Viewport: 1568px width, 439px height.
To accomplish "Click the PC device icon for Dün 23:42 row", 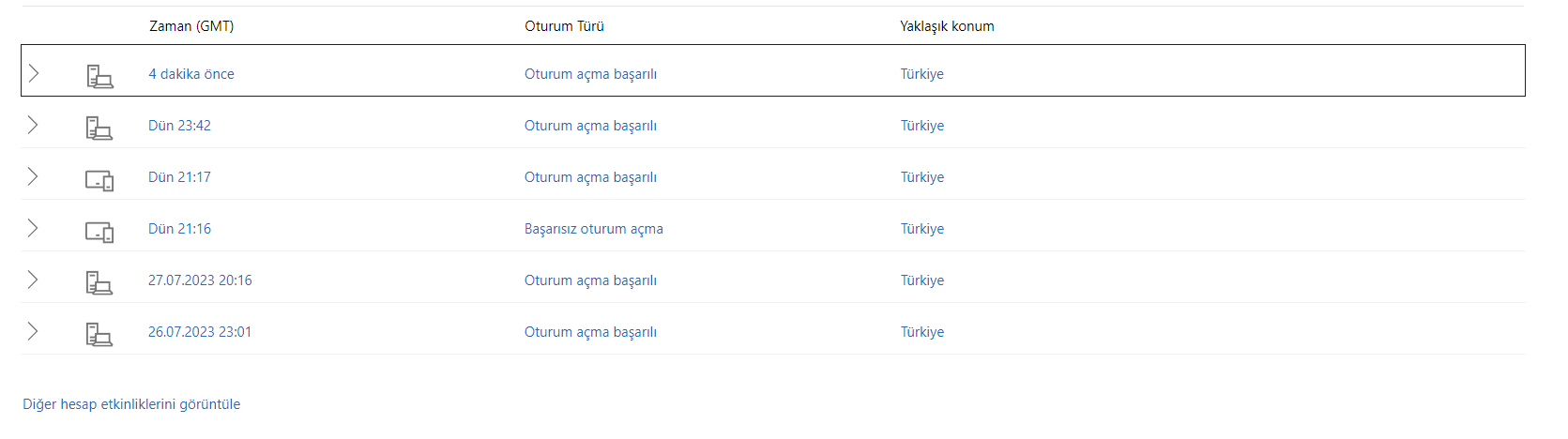I will (99, 128).
